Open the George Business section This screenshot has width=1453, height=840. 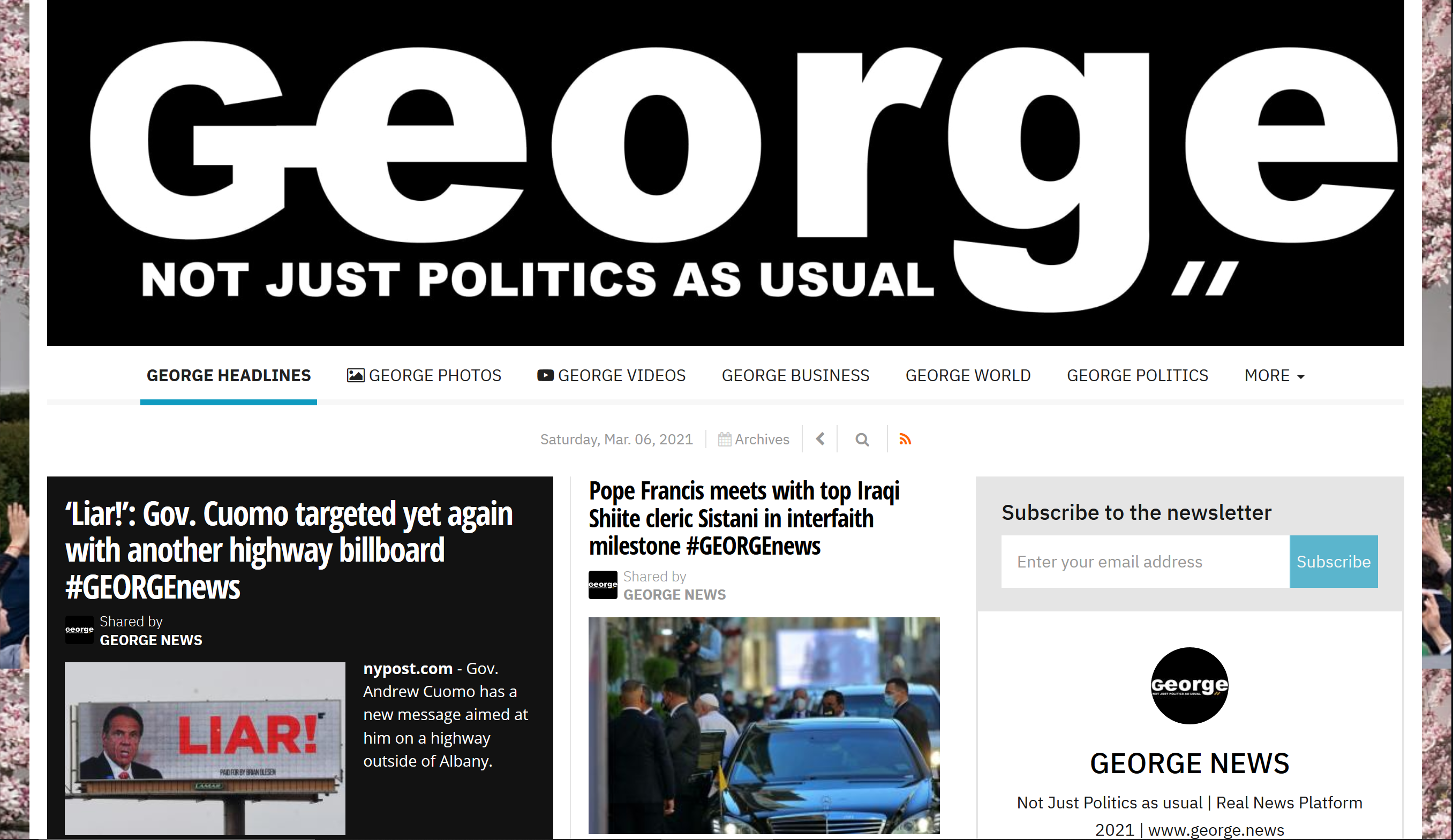795,376
